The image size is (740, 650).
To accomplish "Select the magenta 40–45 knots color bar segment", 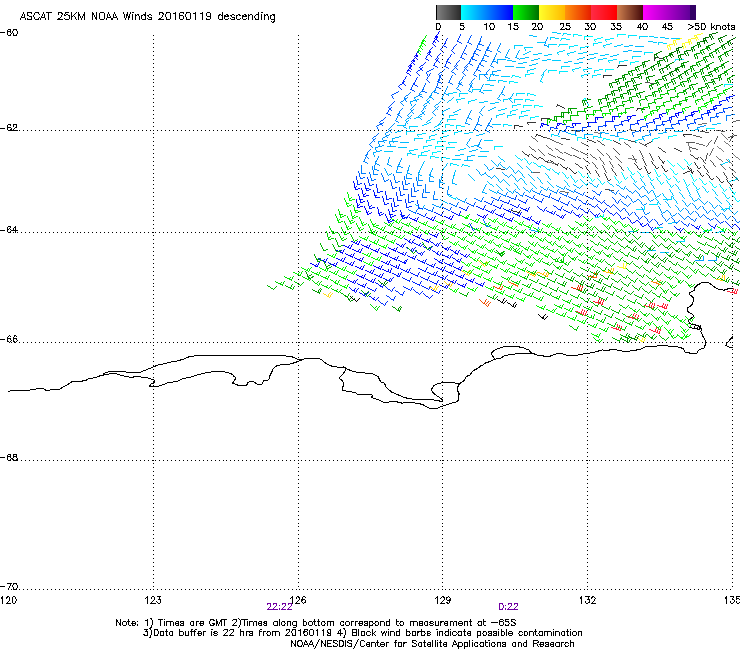I will (x=656, y=12).
